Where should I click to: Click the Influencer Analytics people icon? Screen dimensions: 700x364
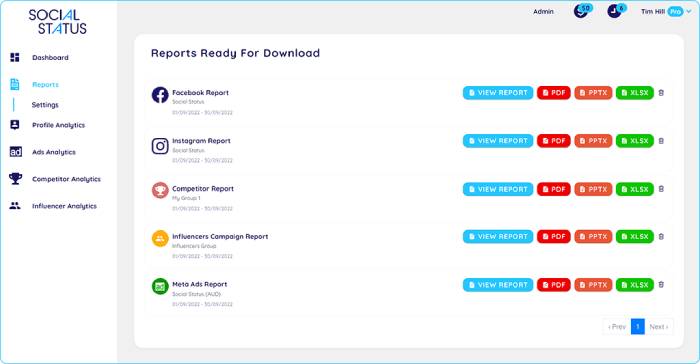15,206
